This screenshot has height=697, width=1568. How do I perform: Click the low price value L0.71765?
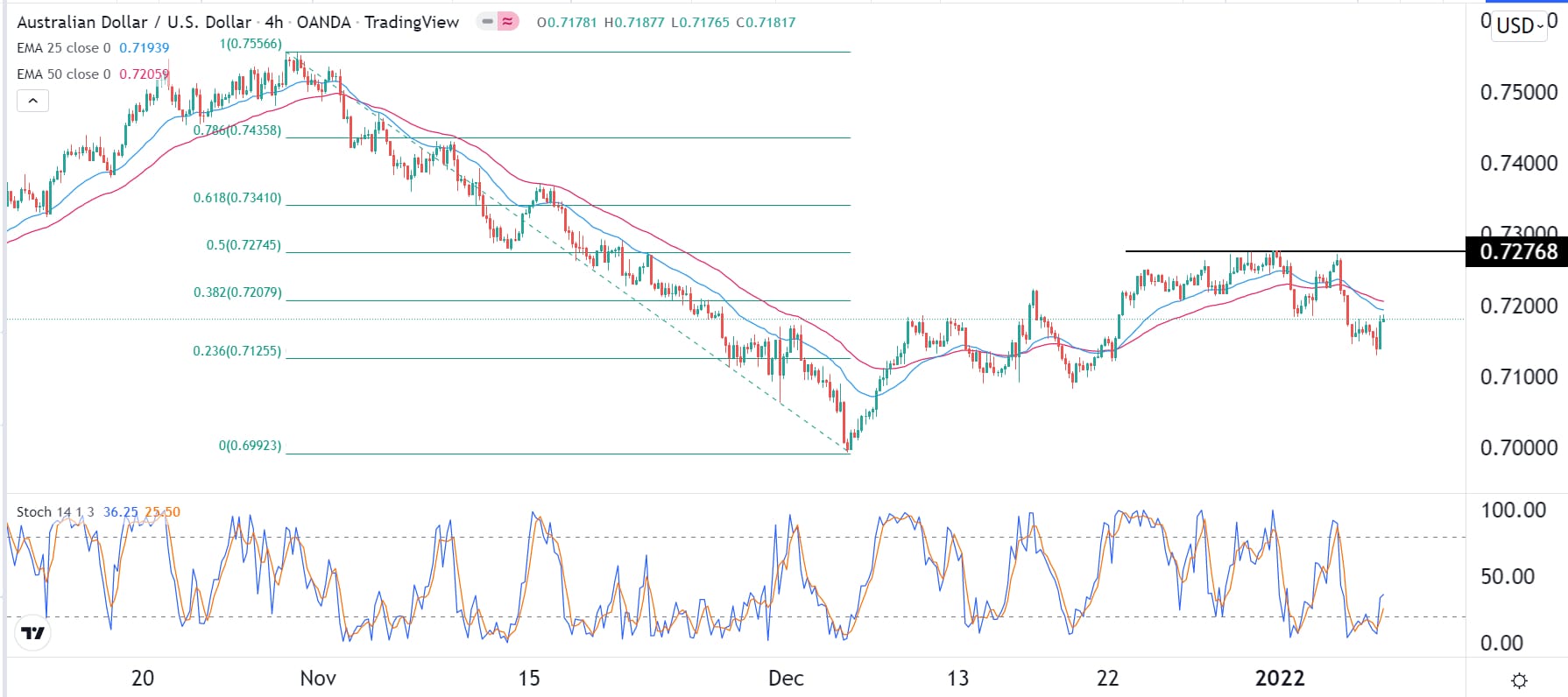700,22
